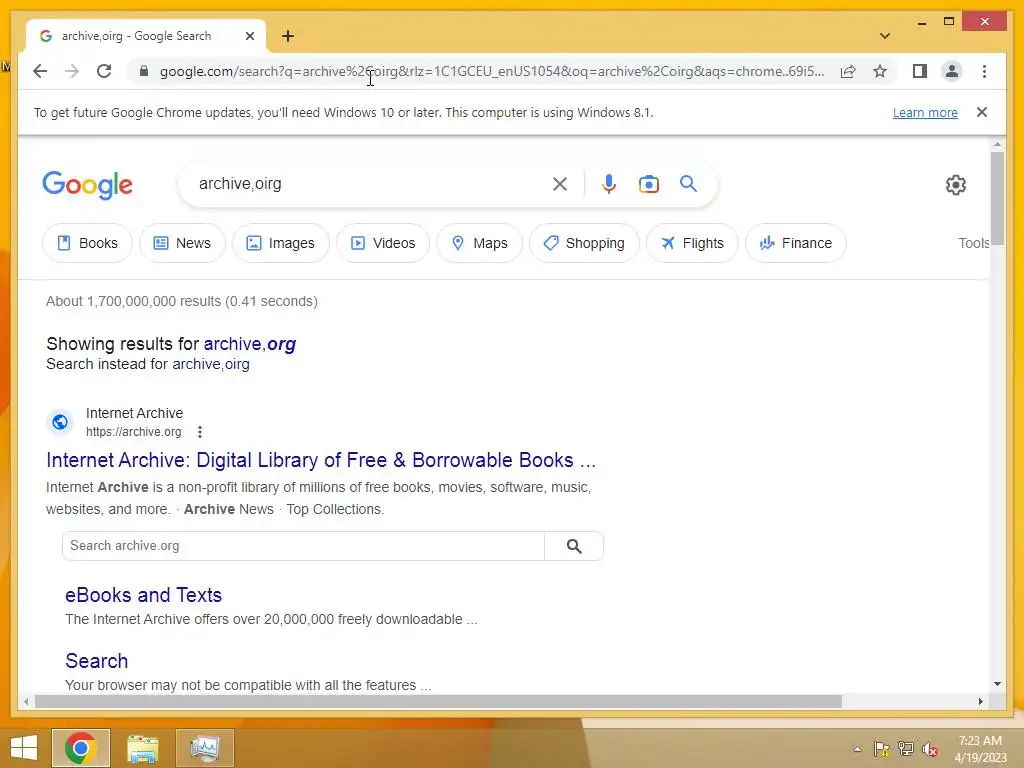Open the Chrome side panel icon
The image size is (1024, 768).
[920, 71]
